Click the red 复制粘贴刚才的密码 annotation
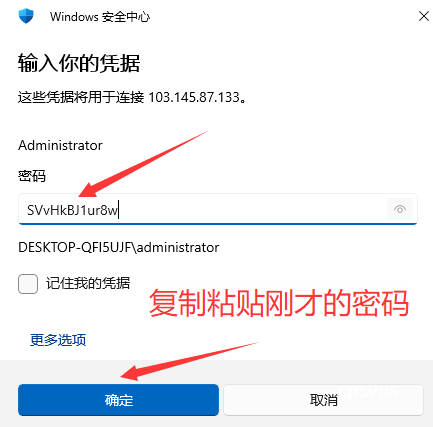This screenshot has width=433, height=427. pyautogui.click(x=279, y=303)
